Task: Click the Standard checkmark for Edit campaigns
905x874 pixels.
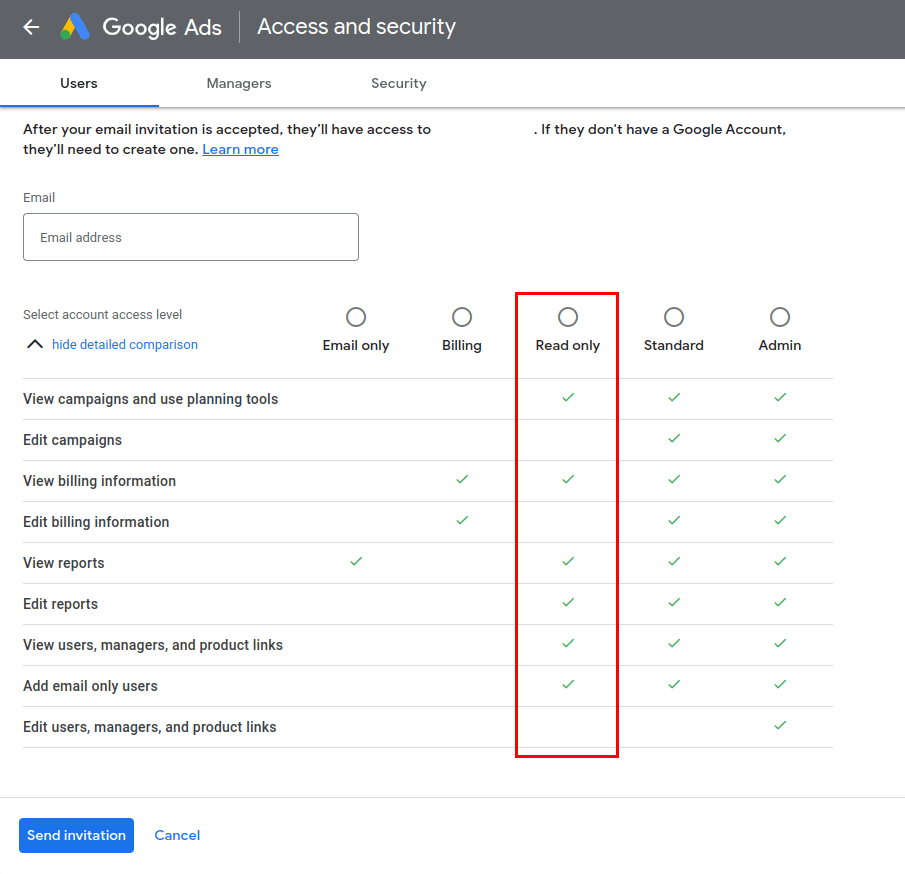Action: coord(674,439)
